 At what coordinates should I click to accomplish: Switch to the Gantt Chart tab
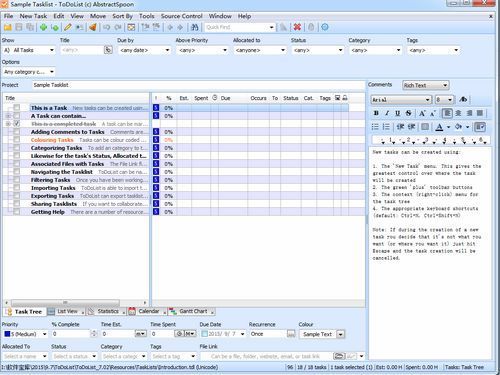click(191, 311)
